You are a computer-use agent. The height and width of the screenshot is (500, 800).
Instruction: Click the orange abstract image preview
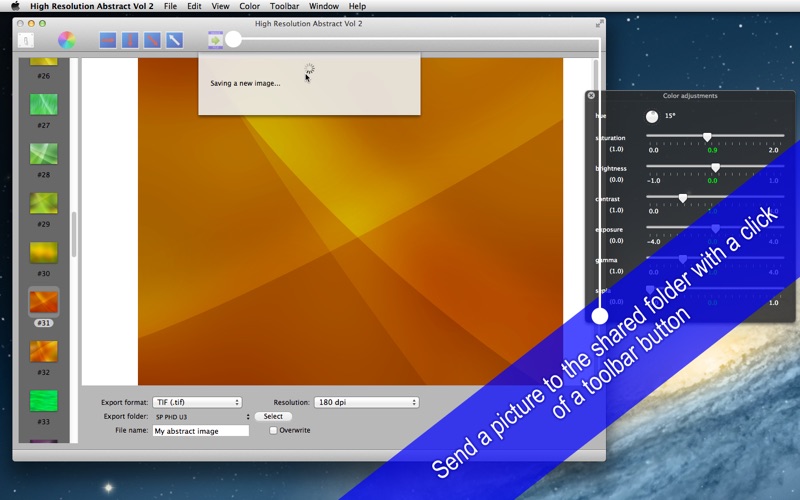click(x=350, y=221)
